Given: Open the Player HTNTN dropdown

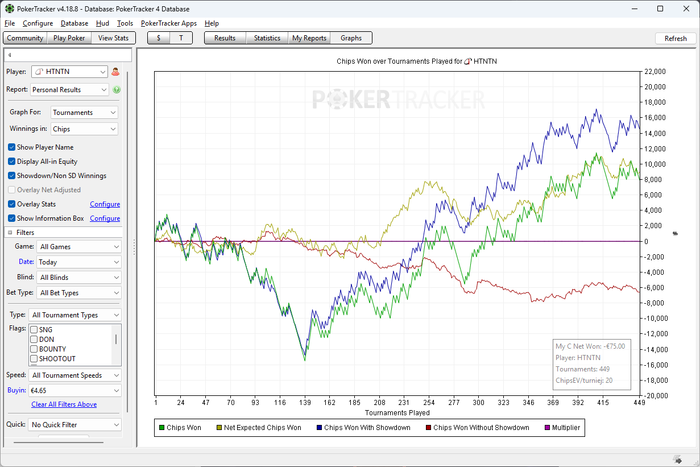Looking at the screenshot, I should 69,71.
